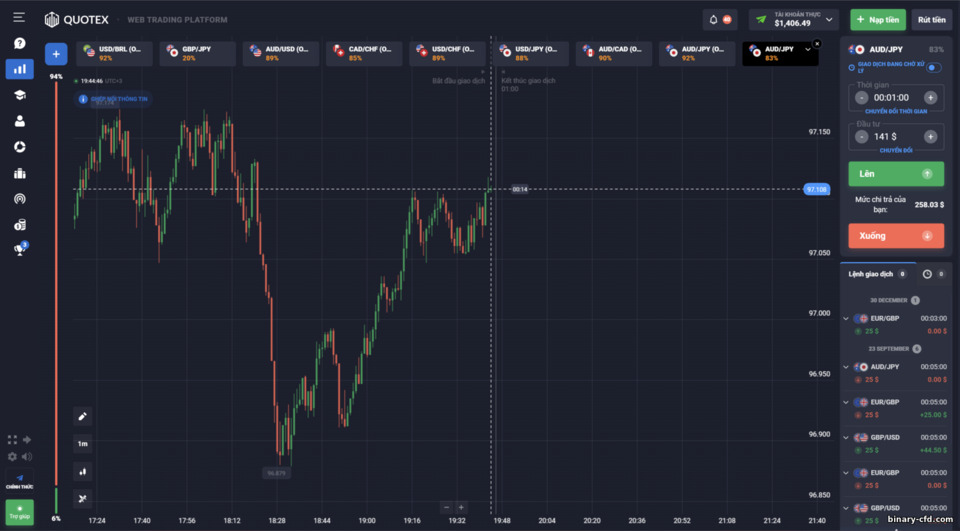Viewport: 960px width, 531px height.
Task: Open the help question mark icon
Action: pyautogui.click(x=20, y=43)
